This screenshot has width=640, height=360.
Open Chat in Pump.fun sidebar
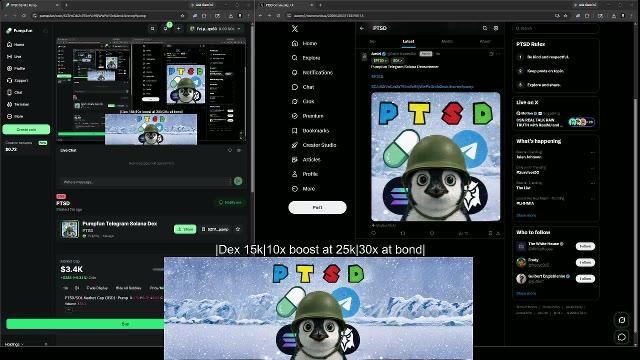click(15, 92)
